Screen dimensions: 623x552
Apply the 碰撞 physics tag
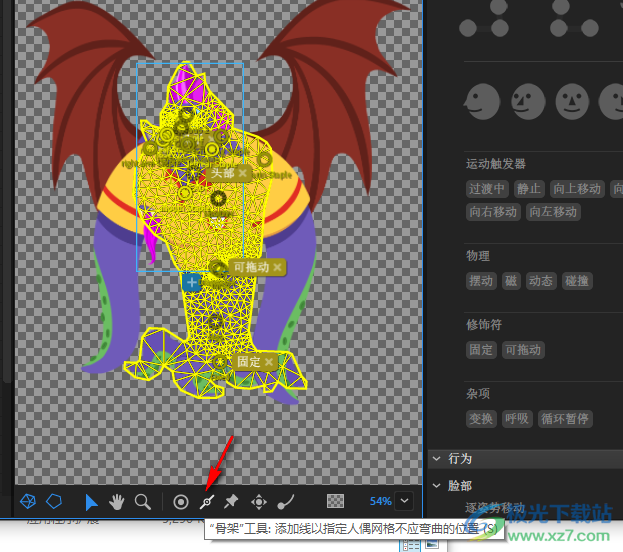577,281
